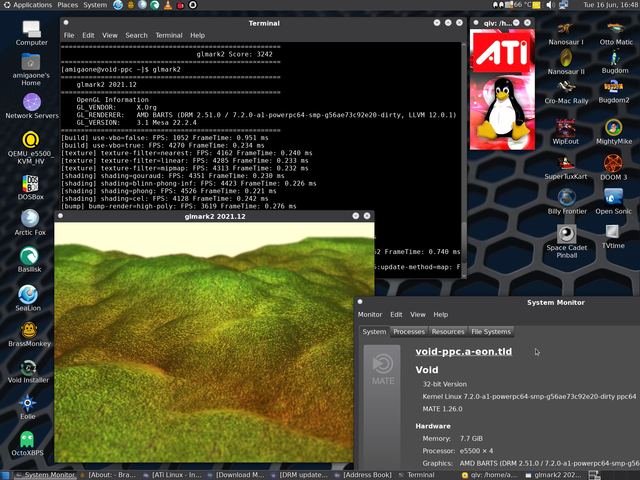640x480 pixels.
Task: Launch BrassMonkey desktop icon
Action: (29, 334)
